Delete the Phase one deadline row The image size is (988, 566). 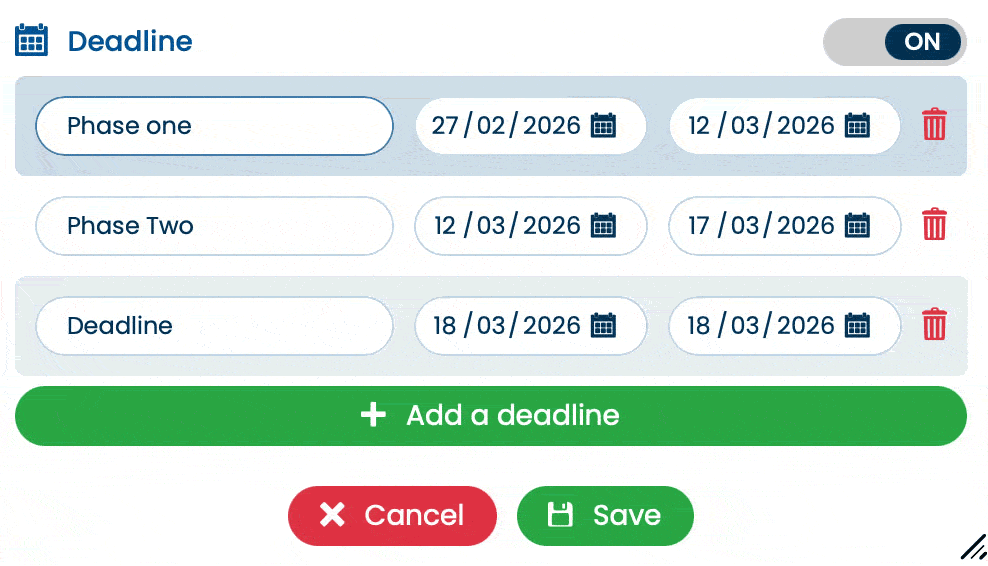934,126
